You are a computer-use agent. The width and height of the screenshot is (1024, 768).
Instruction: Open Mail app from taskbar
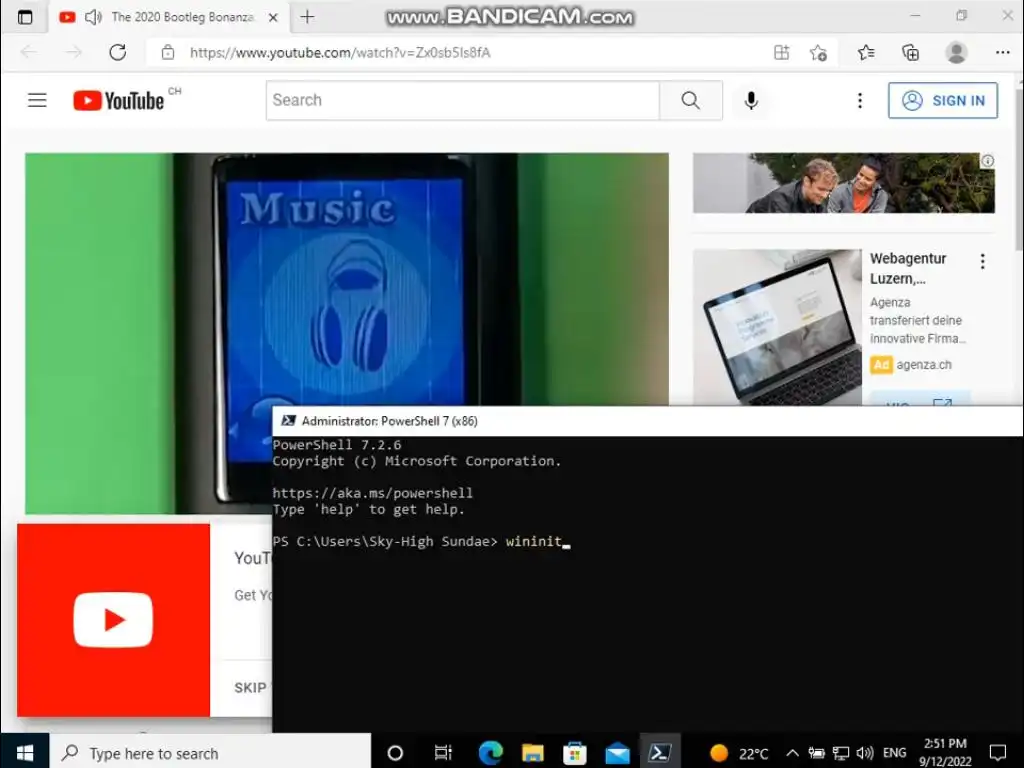pyautogui.click(x=617, y=753)
